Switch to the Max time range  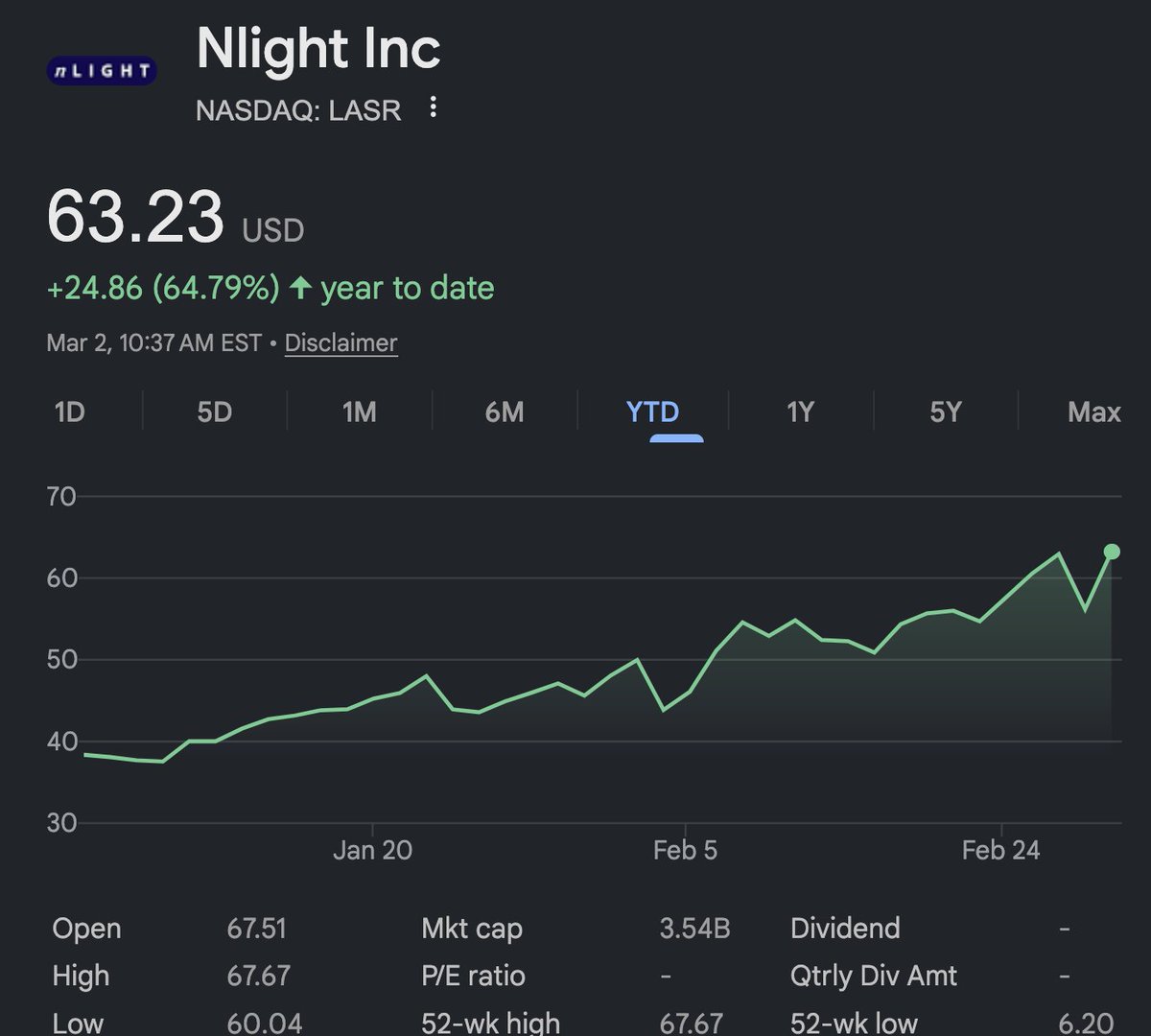click(1093, 412)
